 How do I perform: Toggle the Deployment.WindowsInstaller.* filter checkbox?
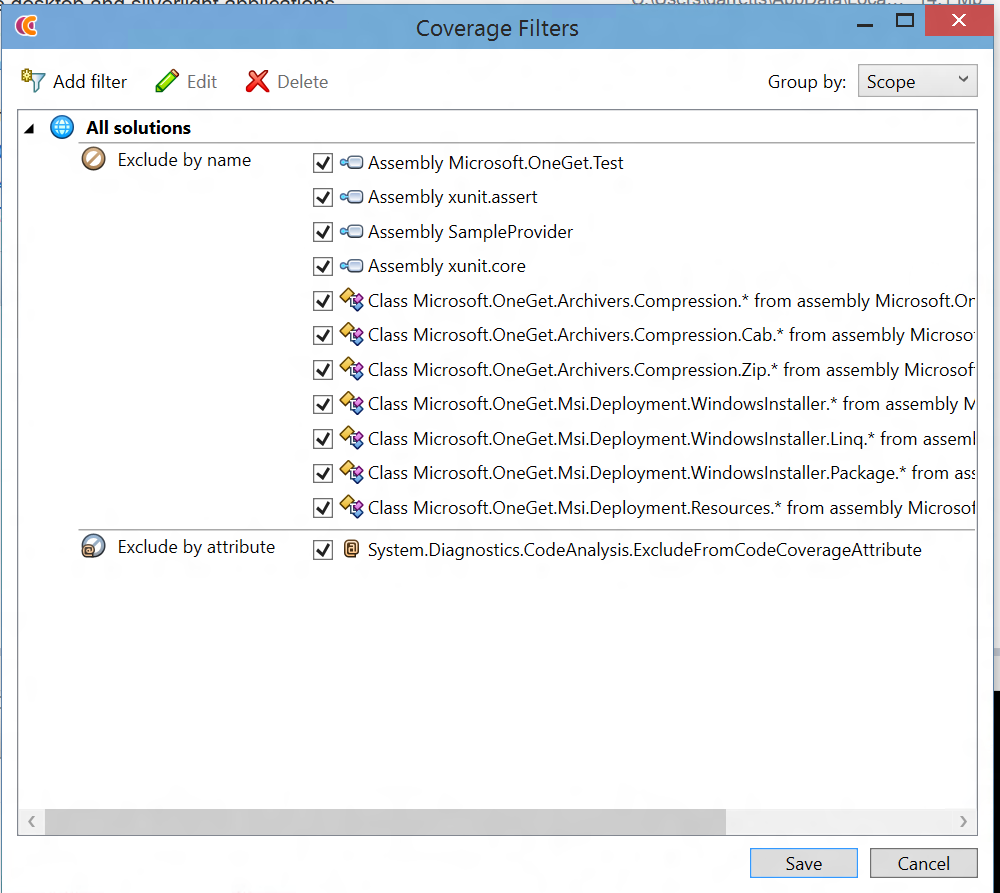click(323, 404)
